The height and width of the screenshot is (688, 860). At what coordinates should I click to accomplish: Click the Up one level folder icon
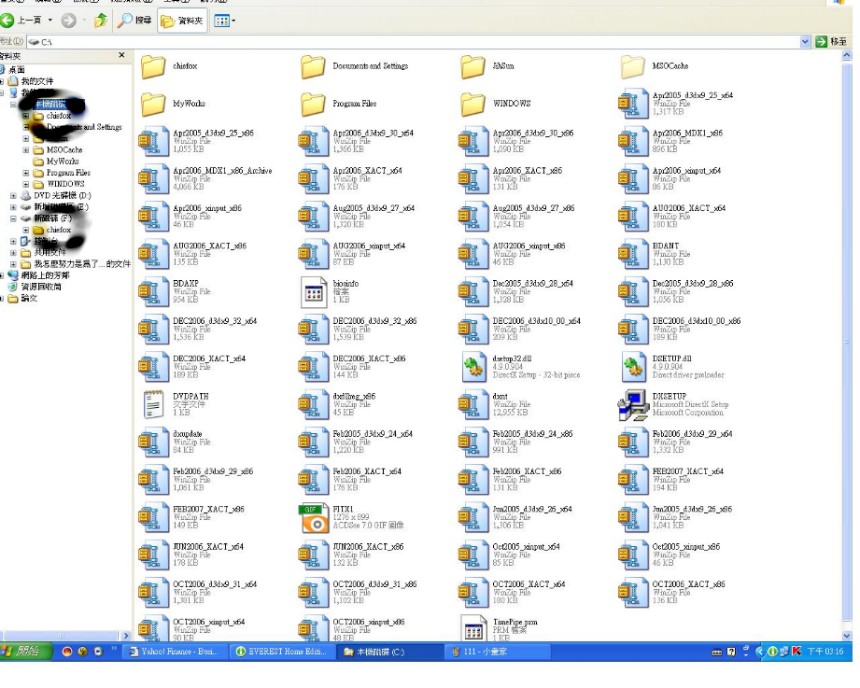pyautogui.click(x=100, y=20)
